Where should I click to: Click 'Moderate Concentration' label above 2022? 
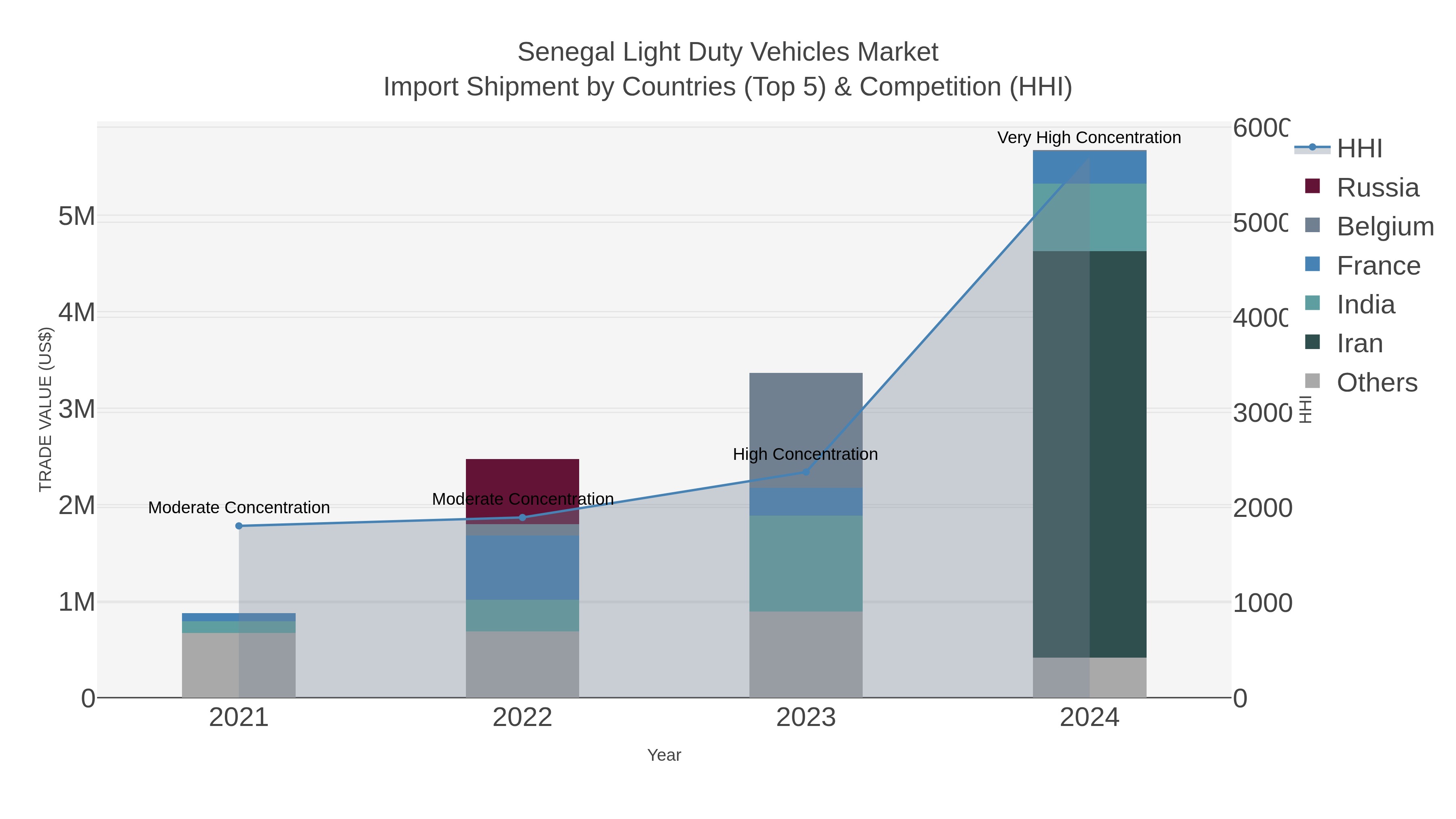pos(523,499)
